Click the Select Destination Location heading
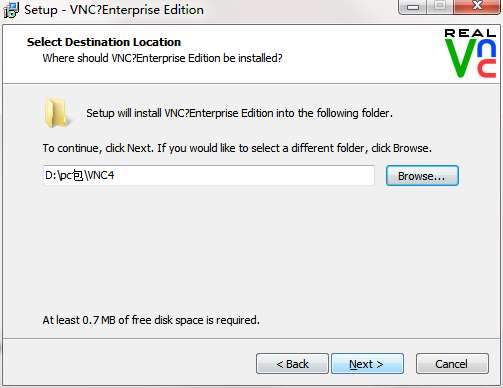 (104, 42)
